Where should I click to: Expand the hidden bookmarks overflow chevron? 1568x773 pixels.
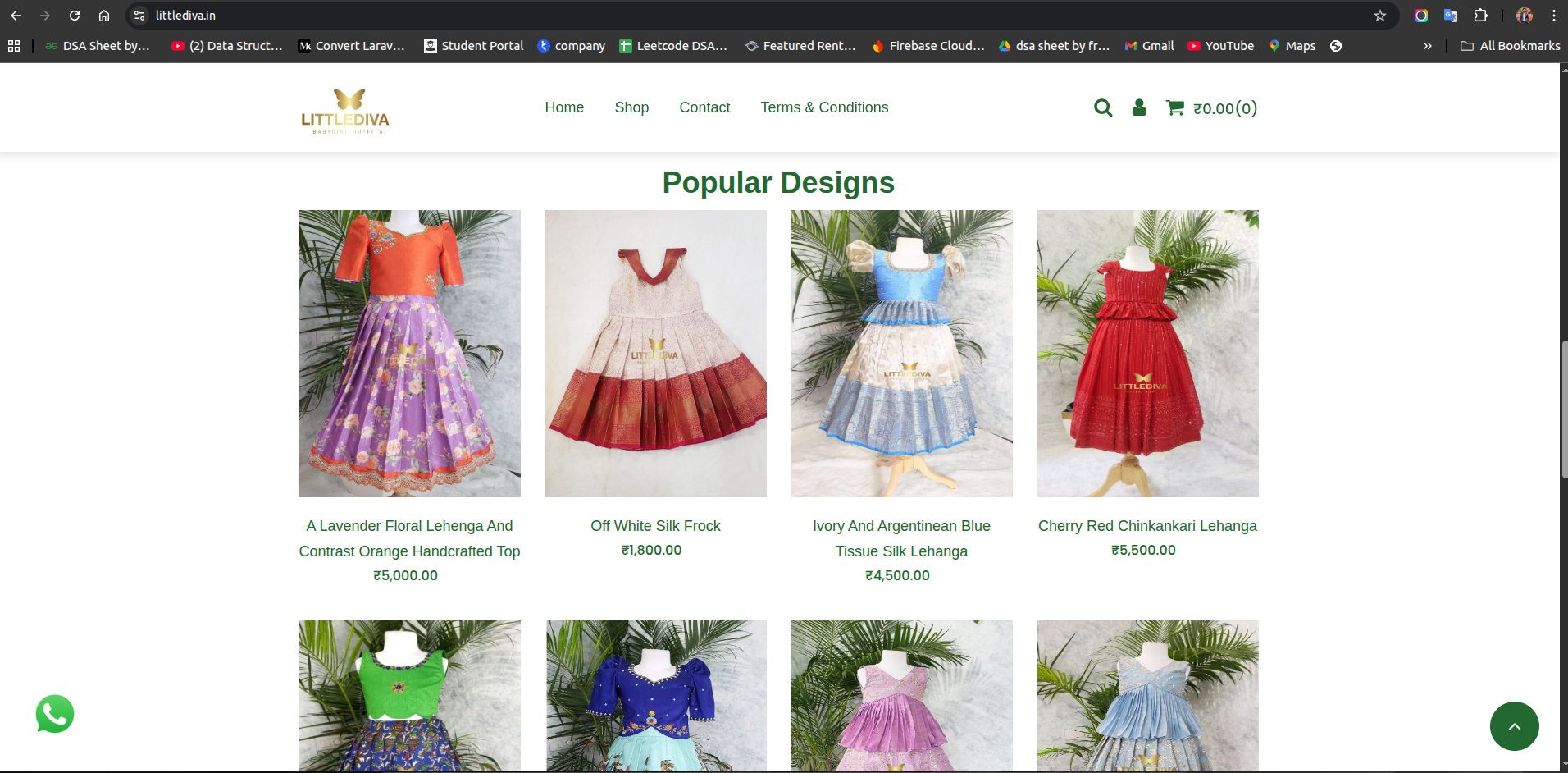[x=1428, y=46]
